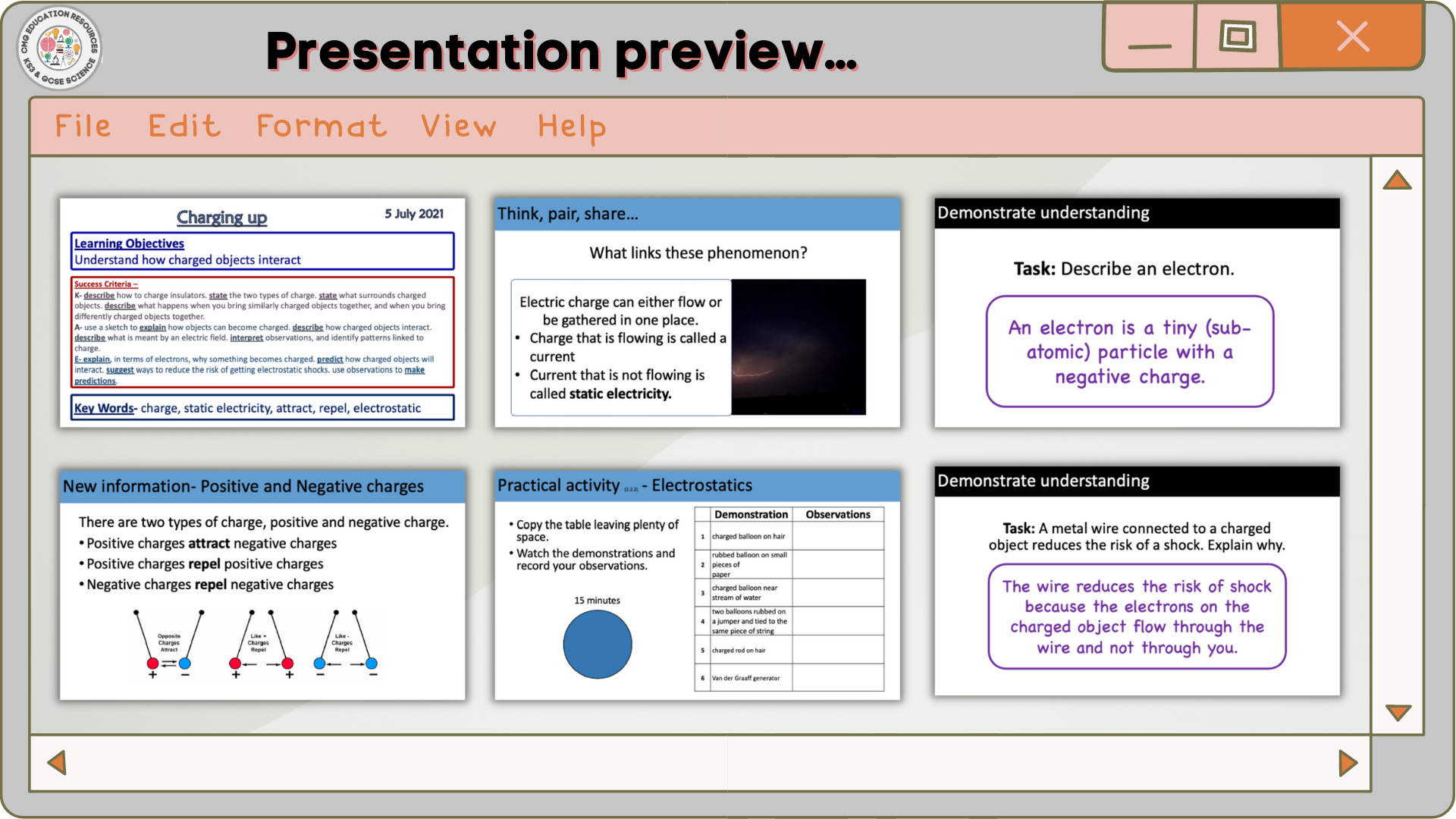Click the scroll up triangle arrow
Screen dimensions: 1456x819
click(1397, 180)
